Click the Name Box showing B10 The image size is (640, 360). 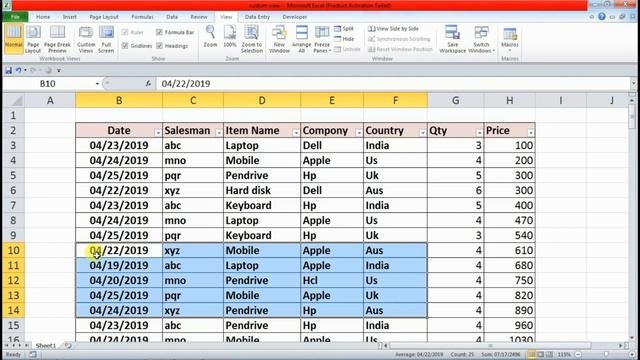pos(49,84)
